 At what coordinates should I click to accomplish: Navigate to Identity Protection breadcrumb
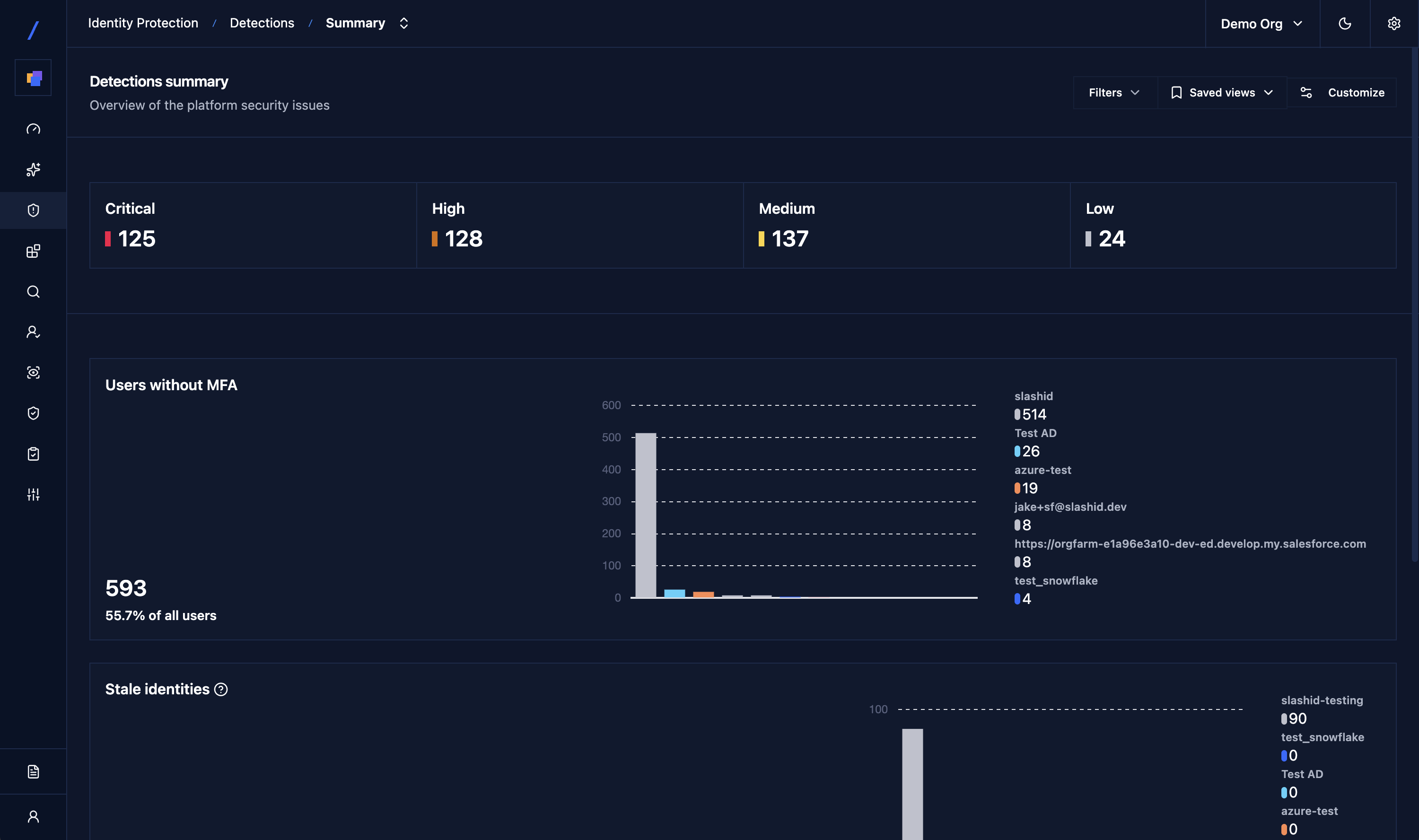[x=143, y=23]
